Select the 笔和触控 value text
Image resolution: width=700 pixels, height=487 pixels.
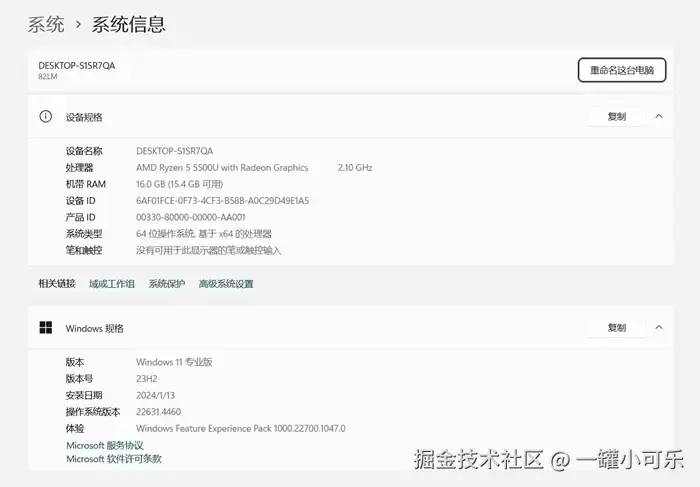[208, 250]
